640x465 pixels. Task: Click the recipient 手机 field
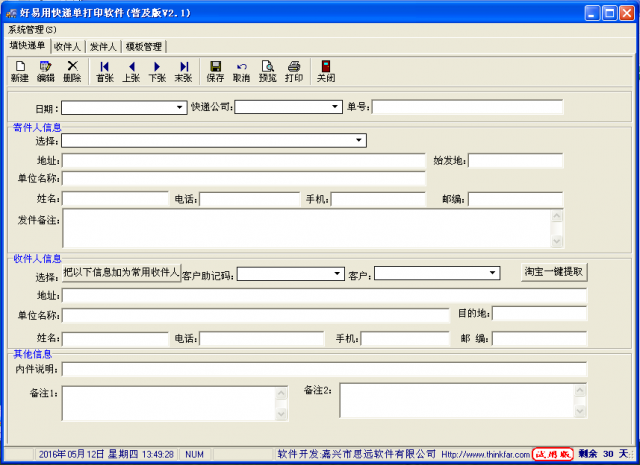click(x=405, y=338)
